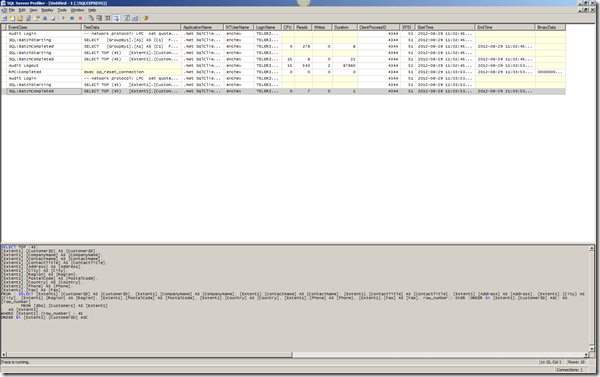
Task: Click the SPID column header
Action: click(408, 27)
